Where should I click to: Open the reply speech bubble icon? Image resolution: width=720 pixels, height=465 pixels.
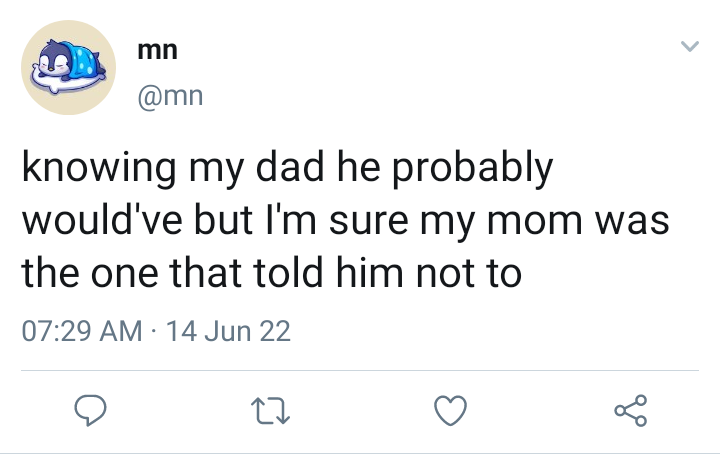pos(90,410)
